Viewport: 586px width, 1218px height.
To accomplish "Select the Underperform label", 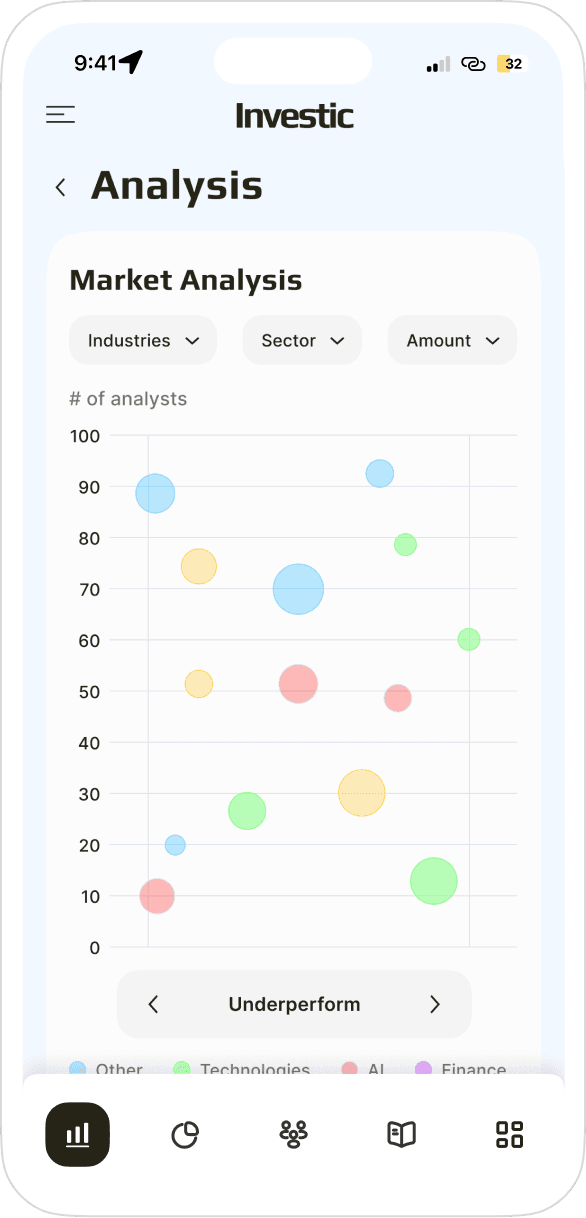I will point(294,1004).
